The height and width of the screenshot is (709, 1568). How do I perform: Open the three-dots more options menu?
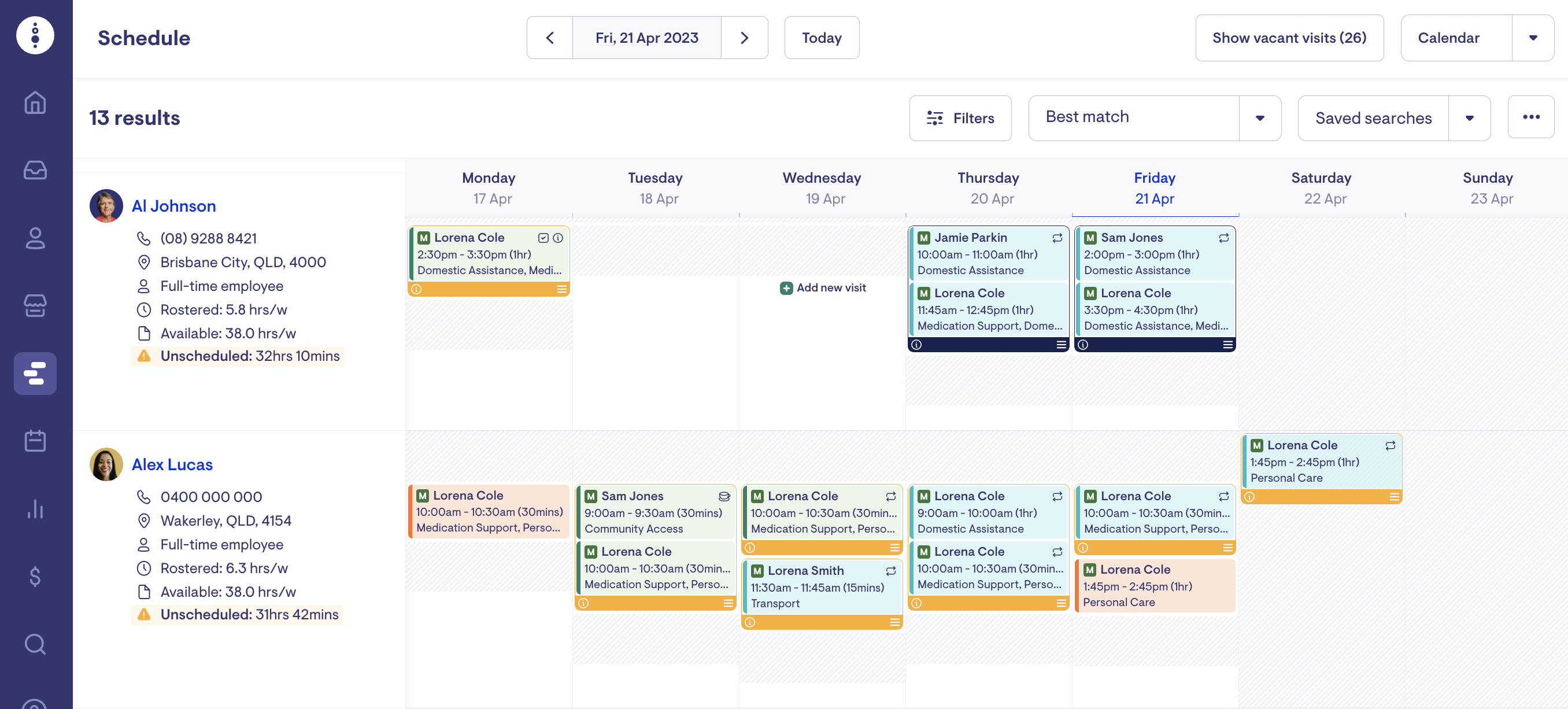(1531, 117)
